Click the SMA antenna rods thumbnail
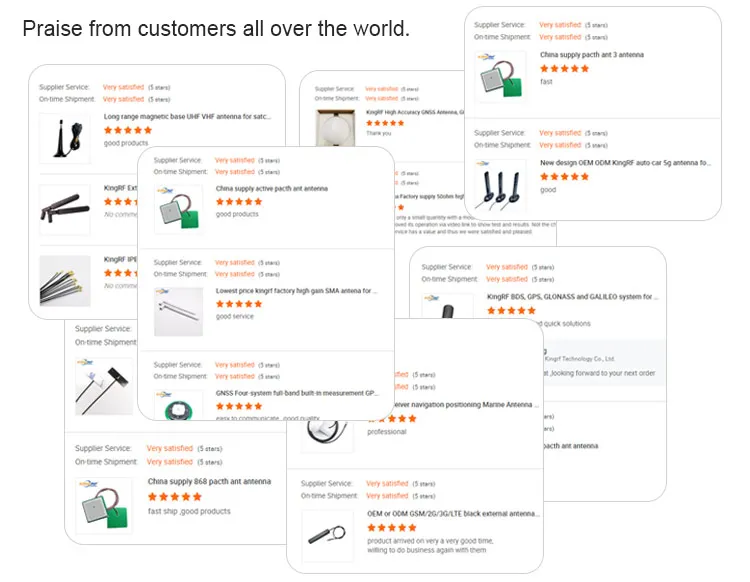Screen dimensions: 750x582 click(x=179, y=310)
